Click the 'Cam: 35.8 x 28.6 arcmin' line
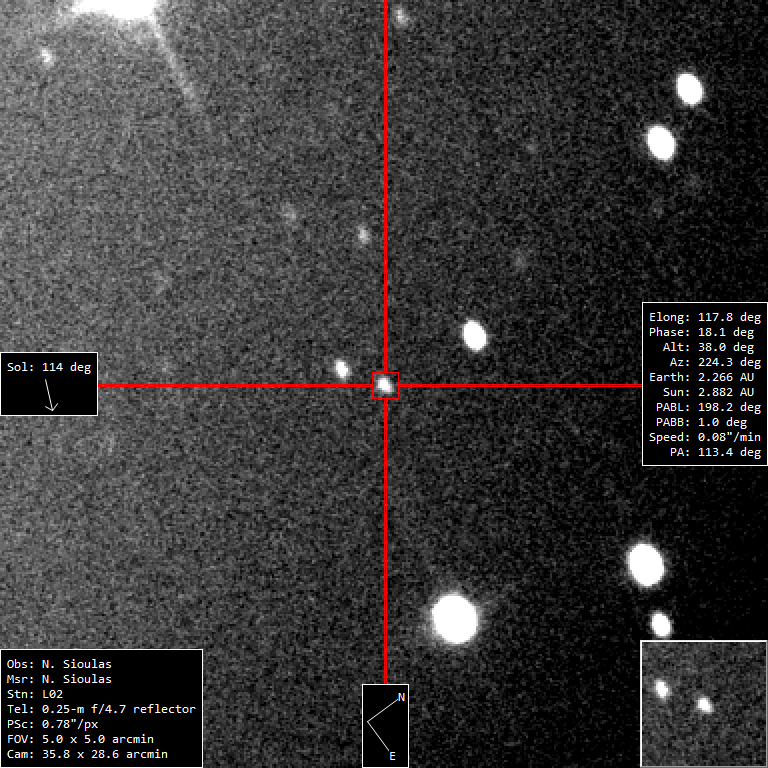This screenshot has height=768, width=768. pos(87,754)
